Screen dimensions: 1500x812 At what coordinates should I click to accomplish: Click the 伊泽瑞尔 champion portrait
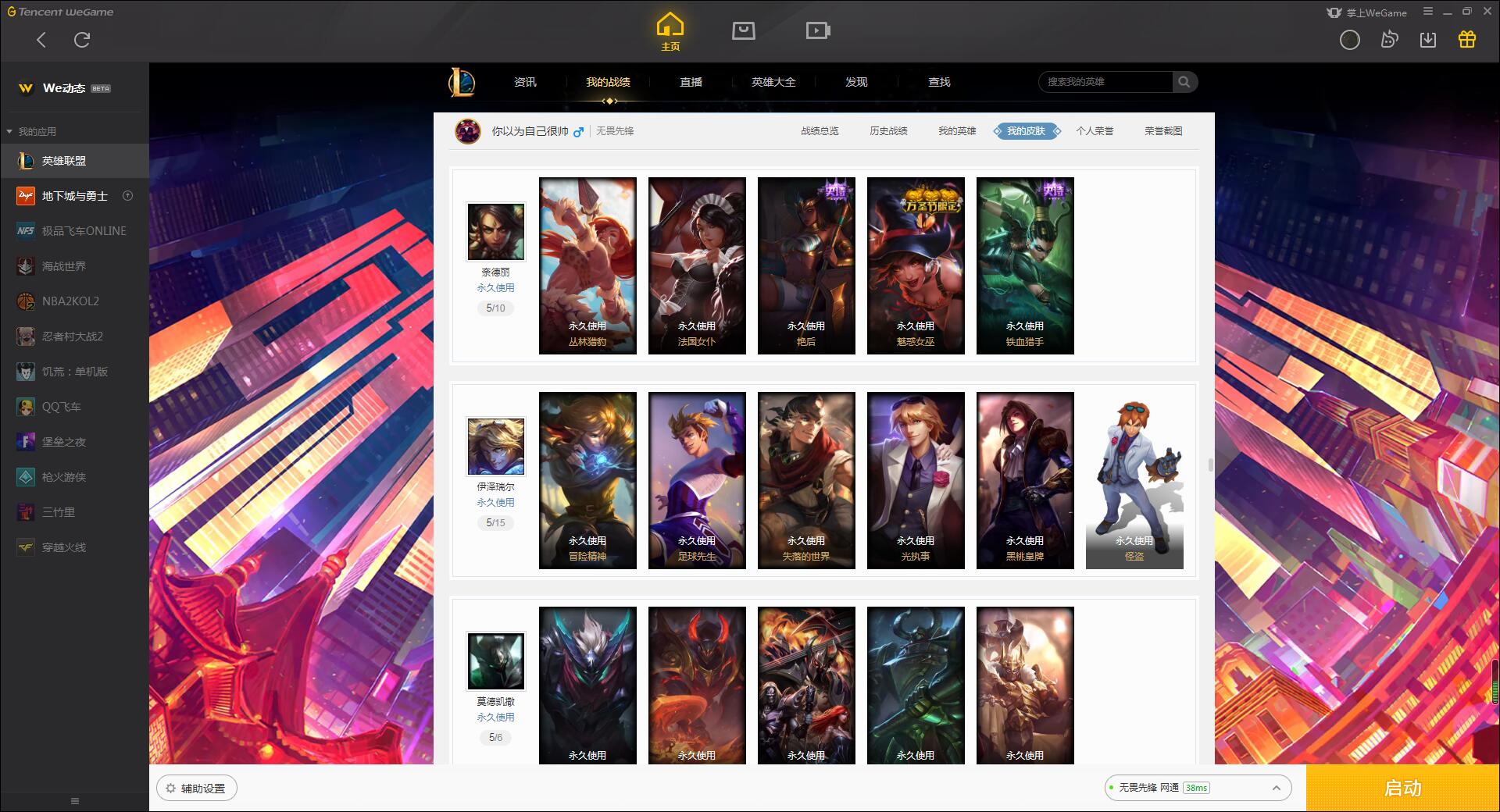pyautogui.click(x=496, y=447)
